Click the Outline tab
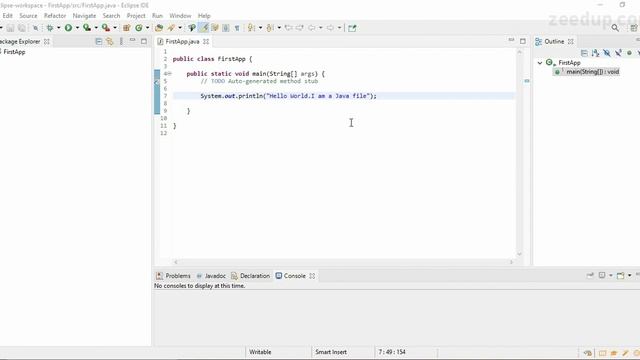640x360 pixels. click(554, 42)
